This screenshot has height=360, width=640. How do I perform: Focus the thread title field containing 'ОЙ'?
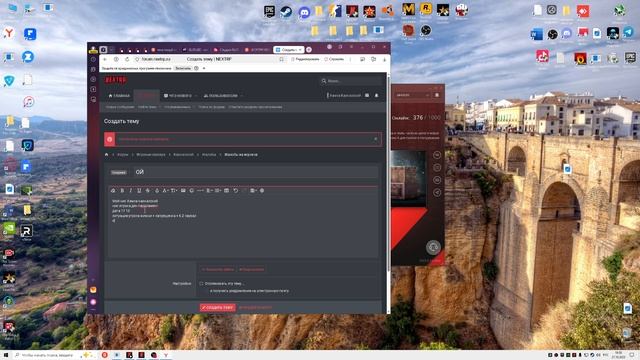point(255,172)
